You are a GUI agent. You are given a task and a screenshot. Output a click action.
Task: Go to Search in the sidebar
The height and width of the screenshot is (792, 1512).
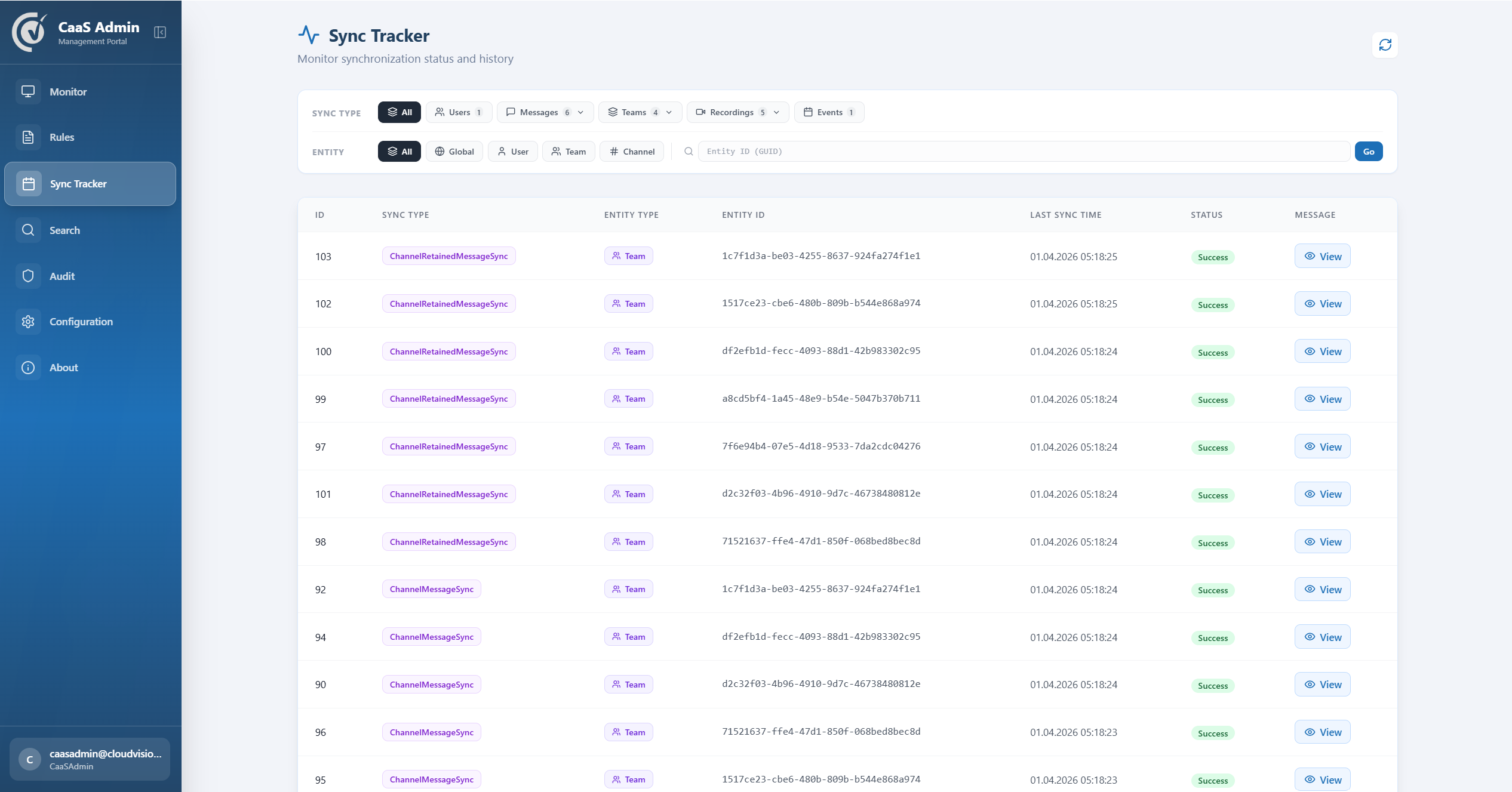pyautogui.click(x=64, y=230)
